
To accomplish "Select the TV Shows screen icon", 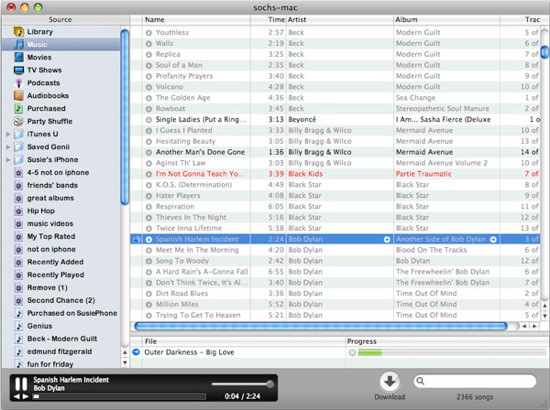I will 19,70.
